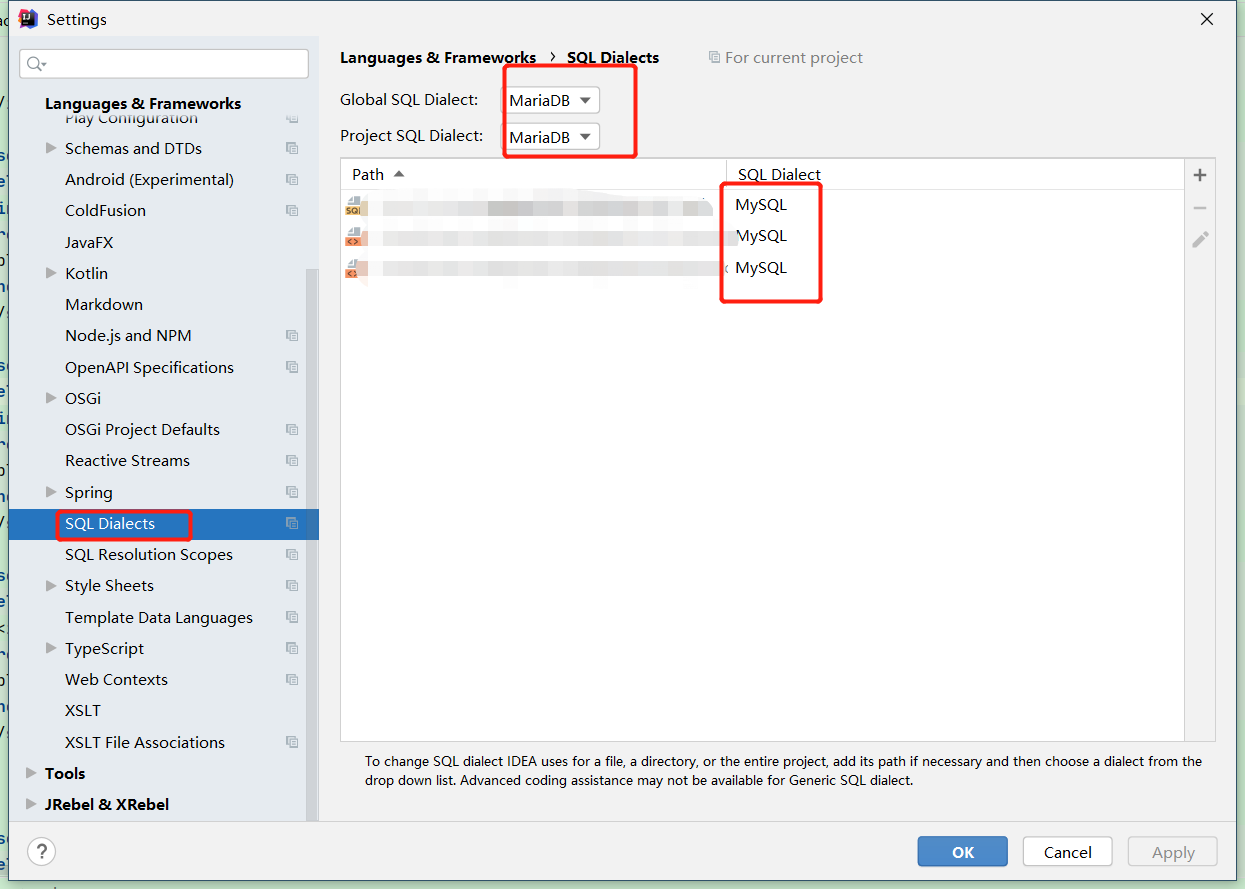
Task: Click project-level icon beside SQL Dialects
Action: click(292, 523)
